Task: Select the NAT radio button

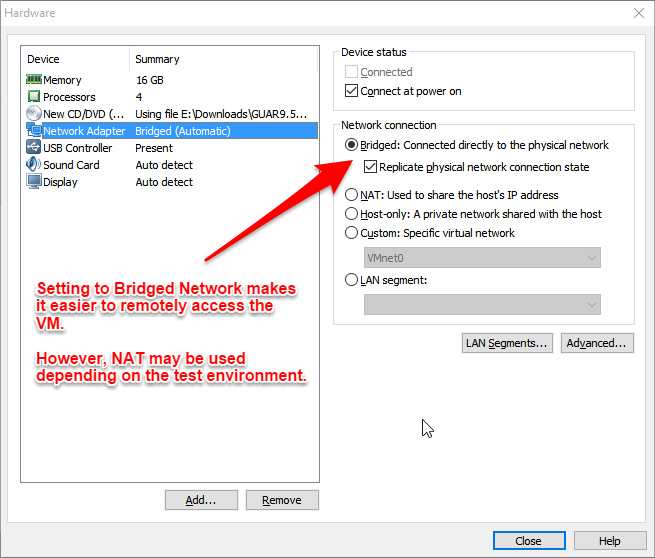Action: (x=351, y=195)
